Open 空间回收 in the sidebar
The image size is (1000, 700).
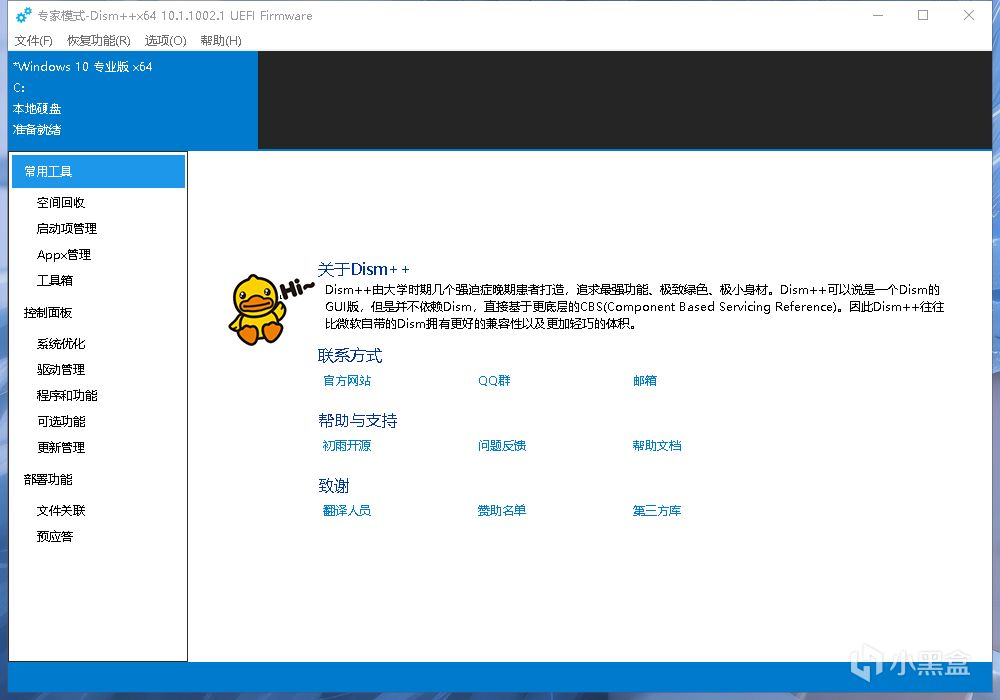pyautogui.click(x=61, y=203)
